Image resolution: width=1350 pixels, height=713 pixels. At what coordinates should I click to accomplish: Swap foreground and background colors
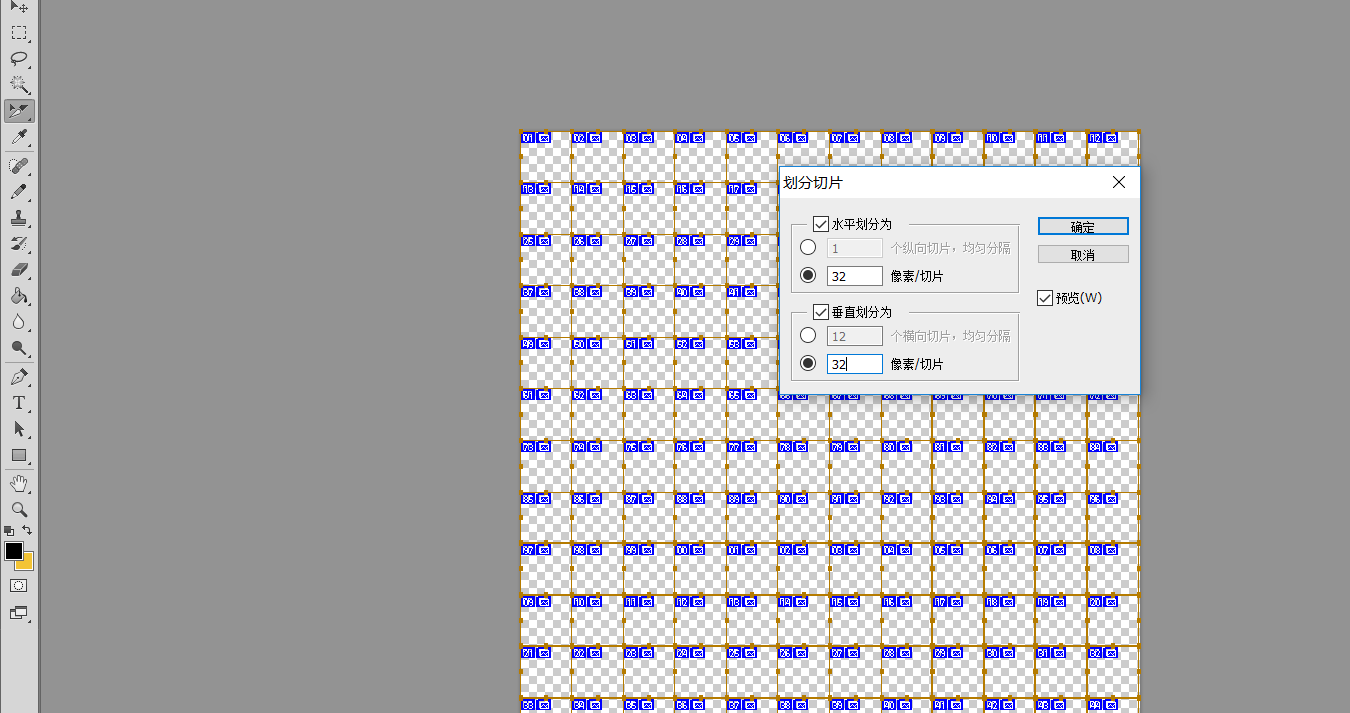27,530
